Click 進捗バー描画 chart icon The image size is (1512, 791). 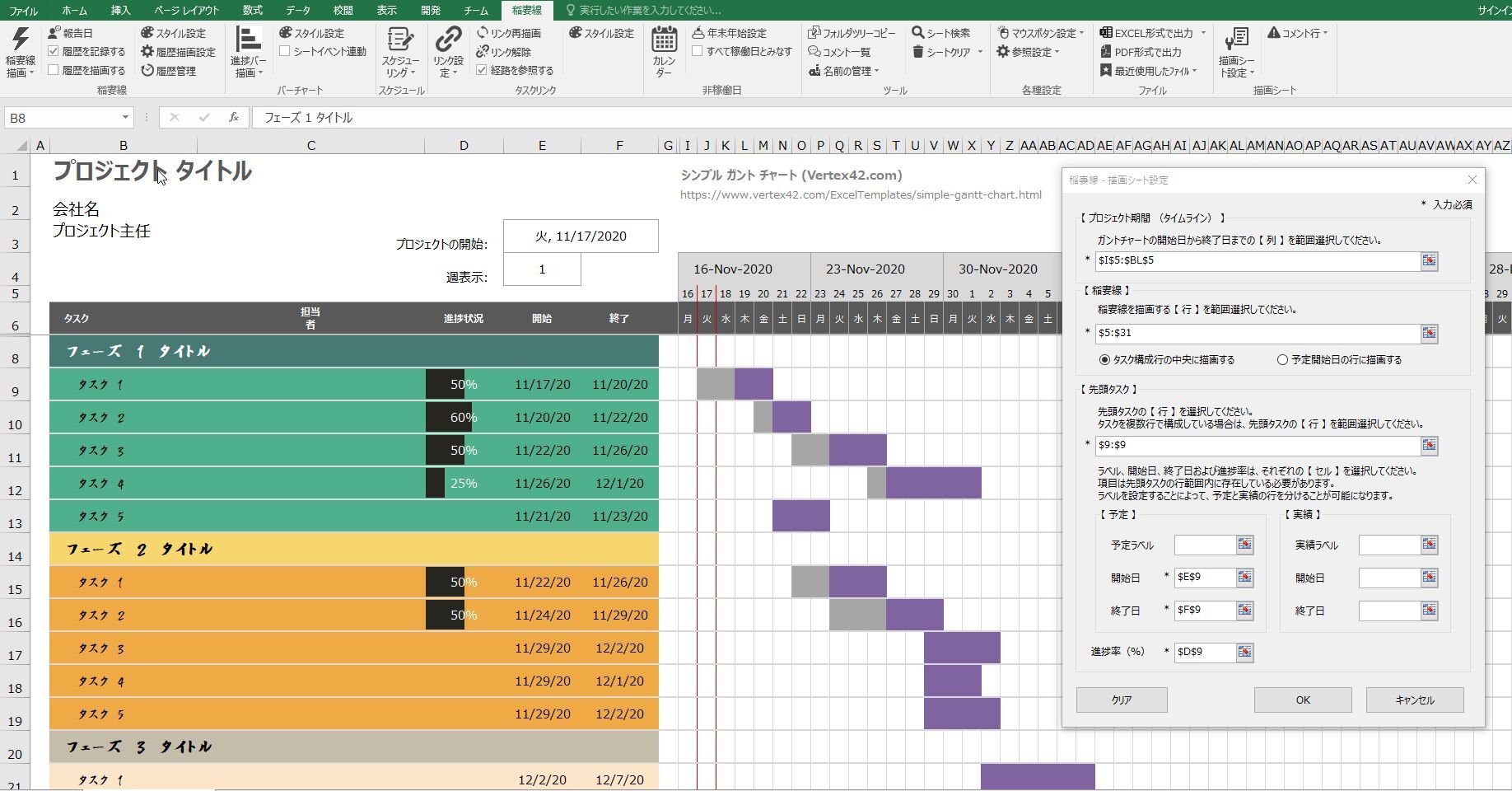click(248, 40)
